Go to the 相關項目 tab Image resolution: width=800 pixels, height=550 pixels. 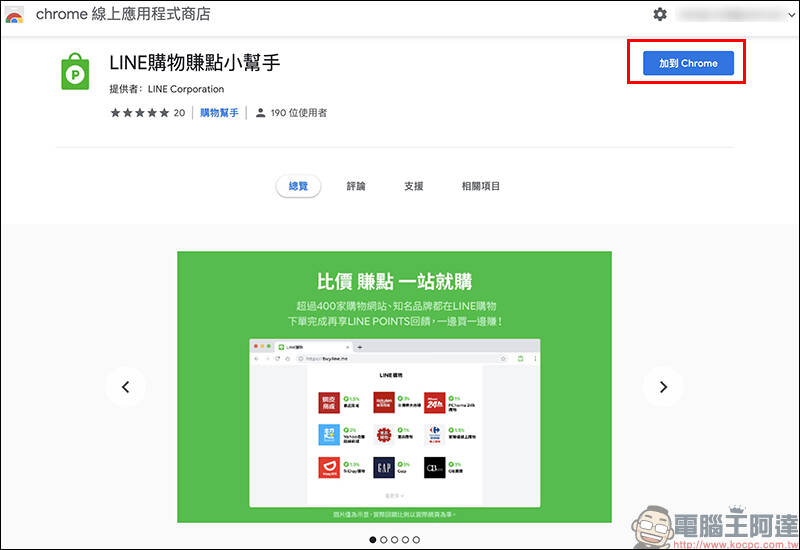tap(480, 186)
